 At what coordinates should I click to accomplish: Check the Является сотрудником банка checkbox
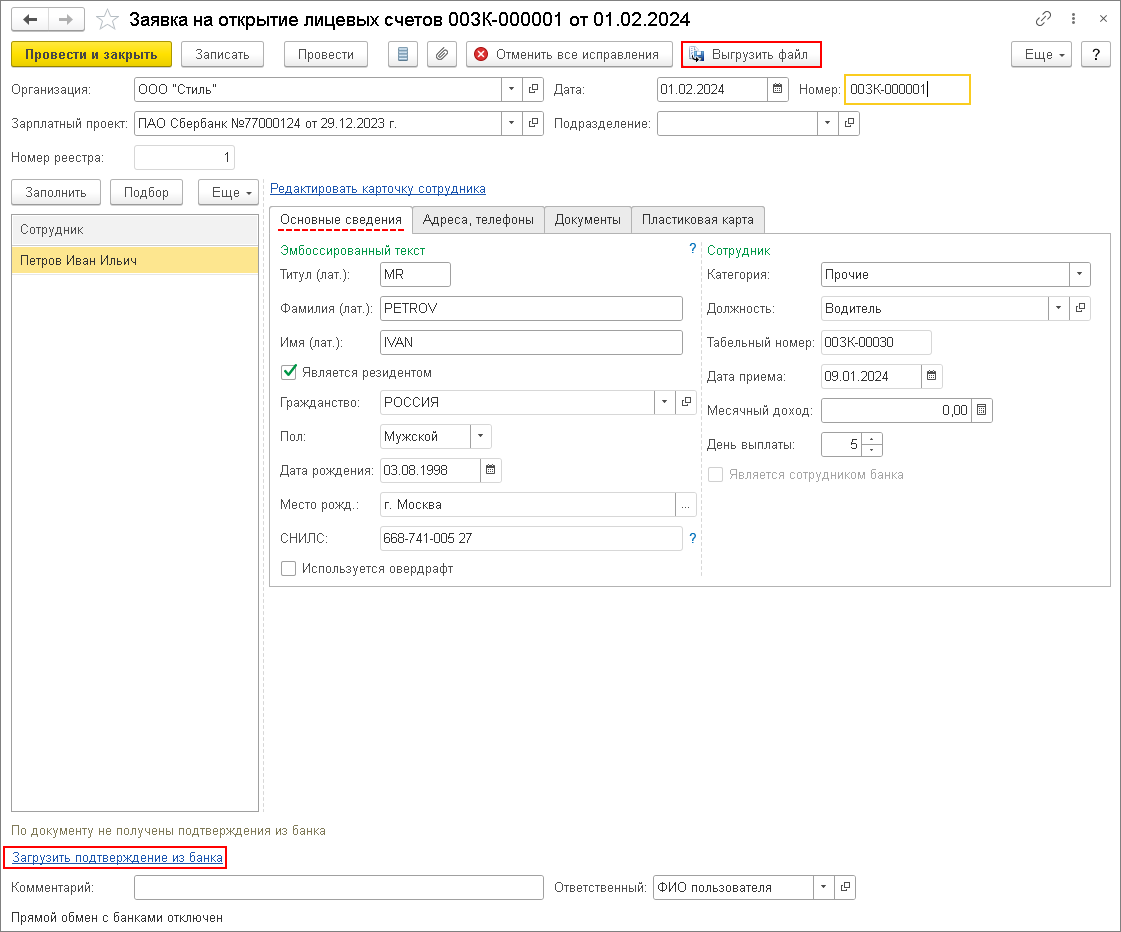click(x=716, y=475)
